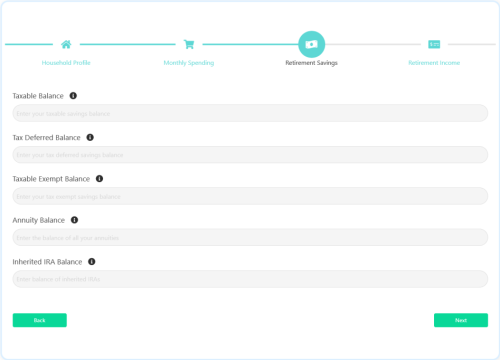Screen dimensions: 500x360
Task: Go to Retirement Income step label
Action: pos(434,63)
